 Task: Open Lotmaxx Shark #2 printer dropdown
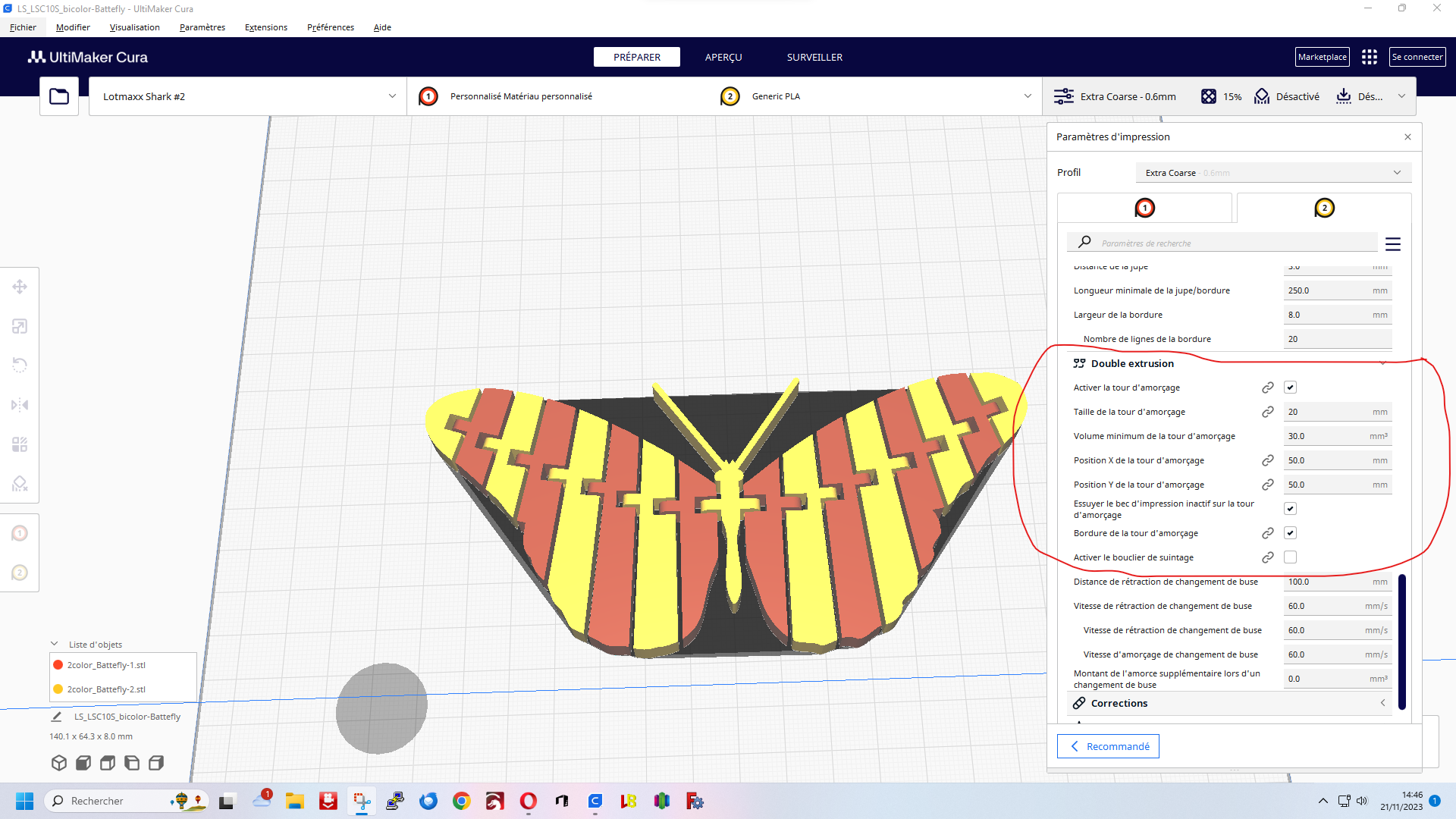point(248,96)
